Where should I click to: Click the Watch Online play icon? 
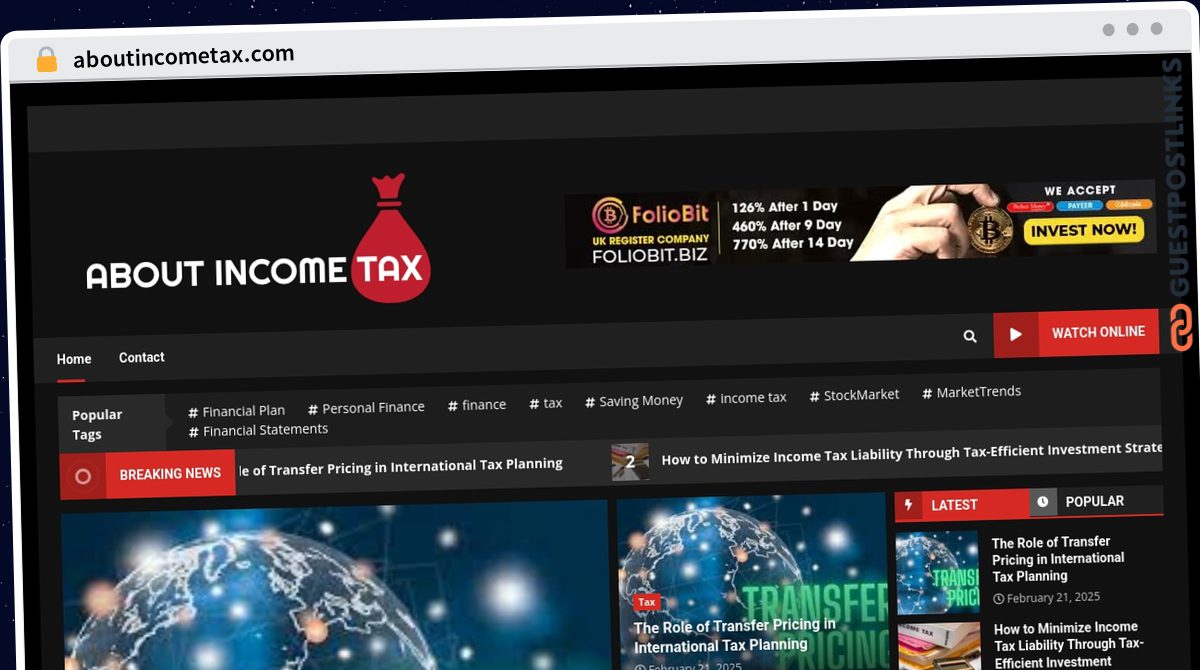click(1016, 335)
